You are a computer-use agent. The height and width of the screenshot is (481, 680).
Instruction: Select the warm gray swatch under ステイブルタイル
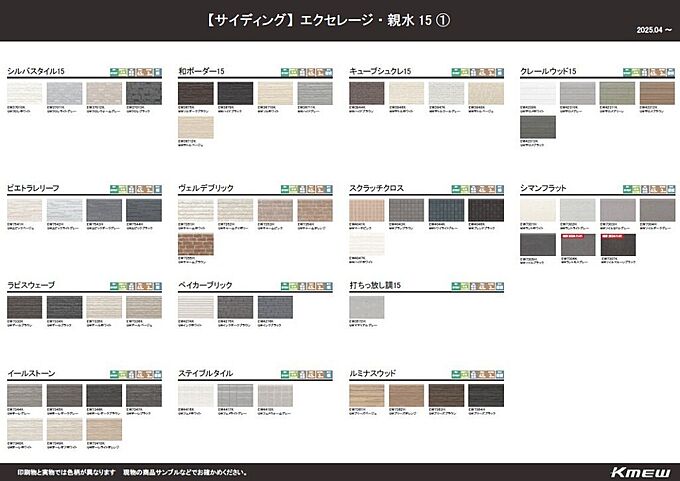tap(275, 396)
